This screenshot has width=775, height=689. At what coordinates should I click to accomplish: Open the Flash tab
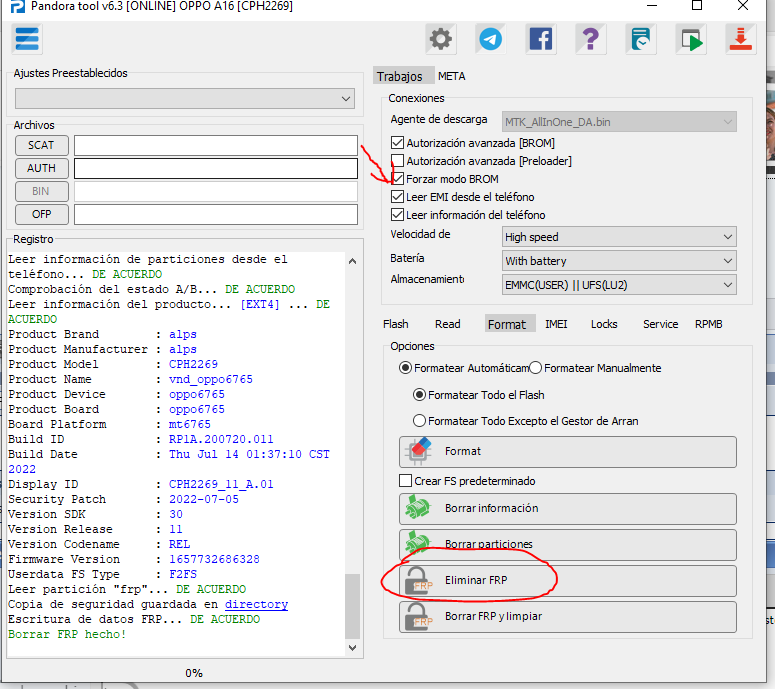(395, 324)
